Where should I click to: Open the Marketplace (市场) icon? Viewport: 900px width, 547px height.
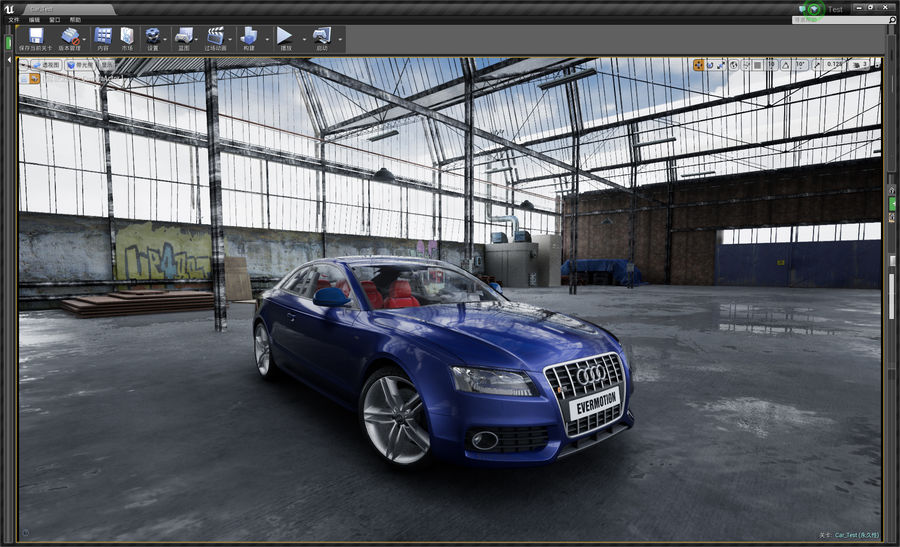point(127,36)
